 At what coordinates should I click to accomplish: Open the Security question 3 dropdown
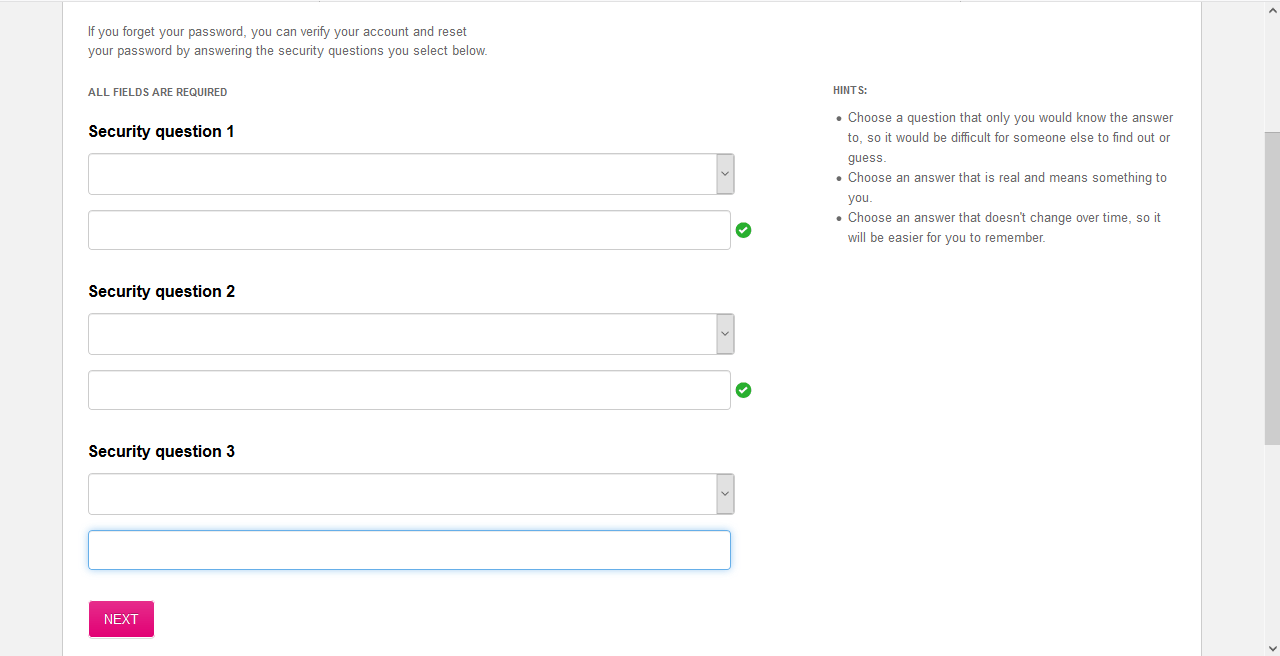411,494
